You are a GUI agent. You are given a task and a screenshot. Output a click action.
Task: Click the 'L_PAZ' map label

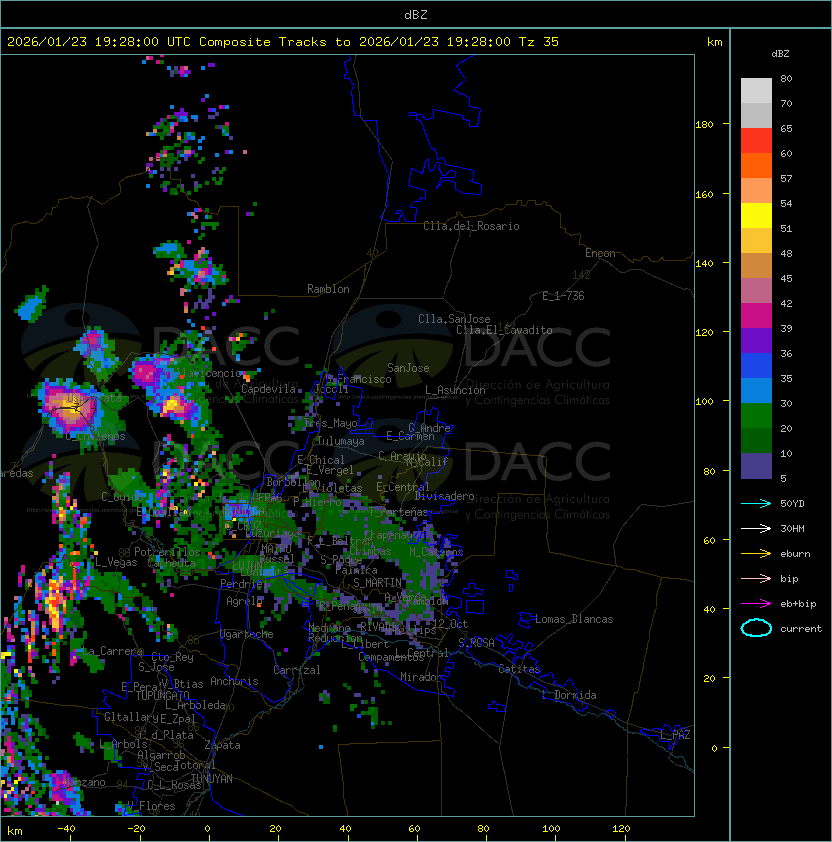coord(675,735)
